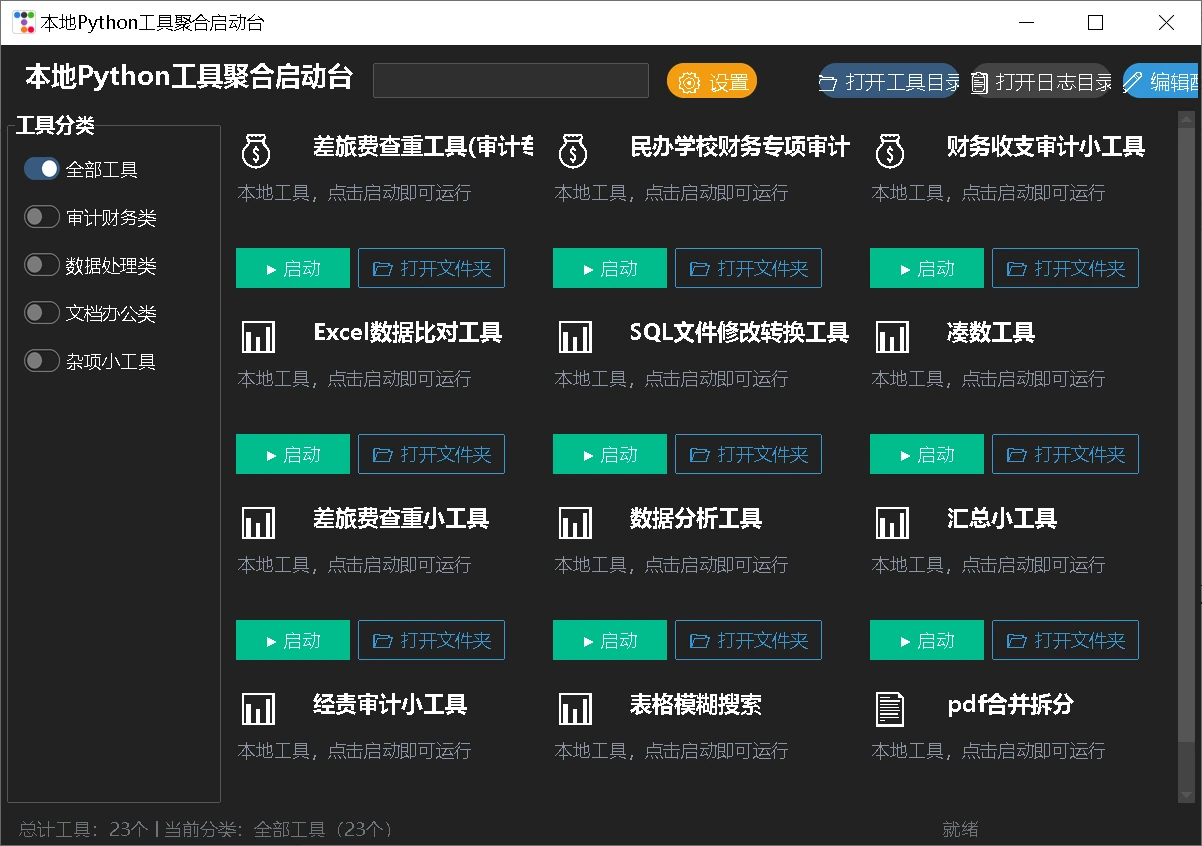
Task: Open the folder of Excel数据比对工具
Action: pos(431,454)
